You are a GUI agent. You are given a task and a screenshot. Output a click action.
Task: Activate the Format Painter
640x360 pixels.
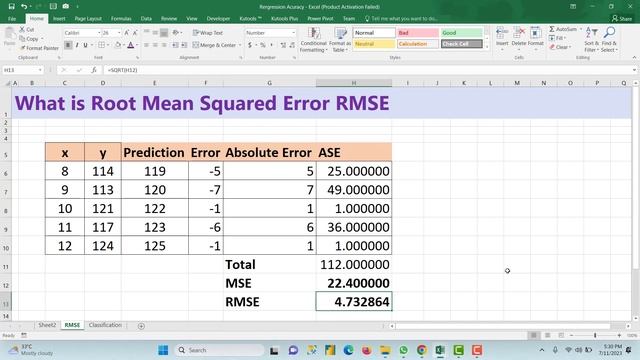(40, 48)
